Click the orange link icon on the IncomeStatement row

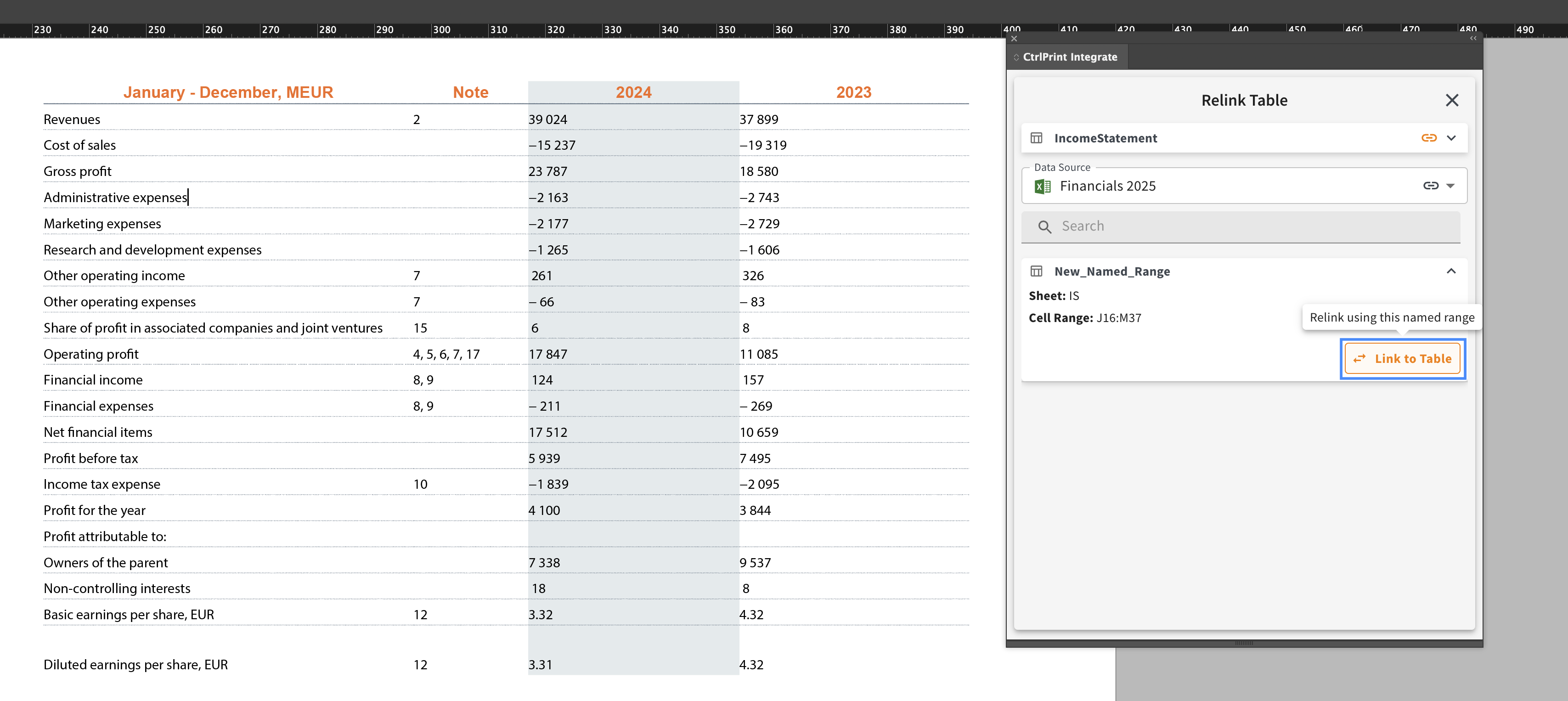click(1429, 138)
